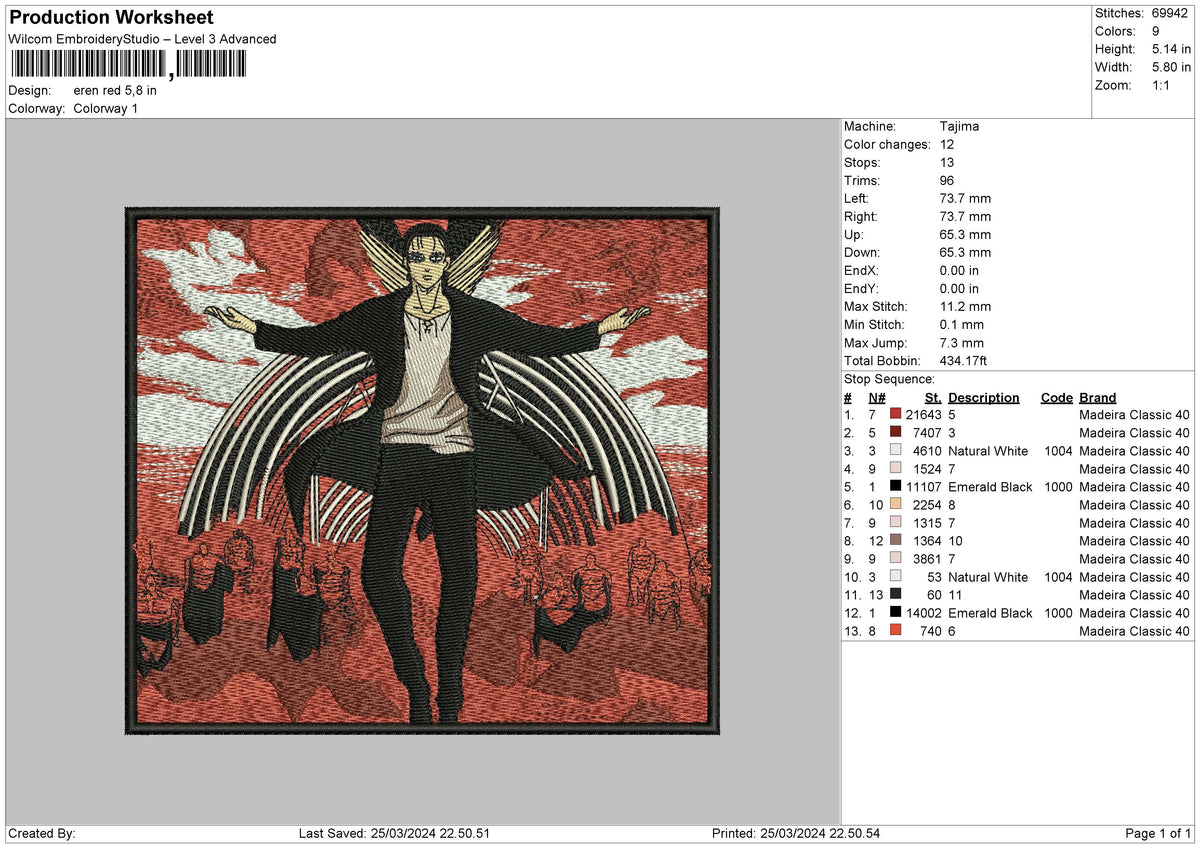This screenshot has width=1200, height=848.
Task: Select the Zoom value '1:1'
Action: [1163, 85]
